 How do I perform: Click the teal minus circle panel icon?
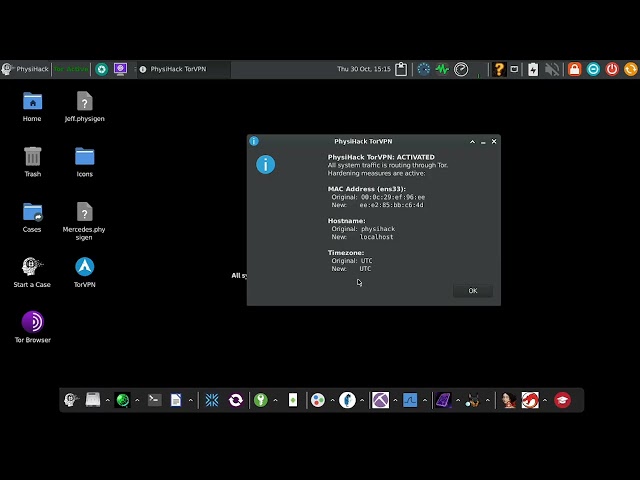[593, 69]
